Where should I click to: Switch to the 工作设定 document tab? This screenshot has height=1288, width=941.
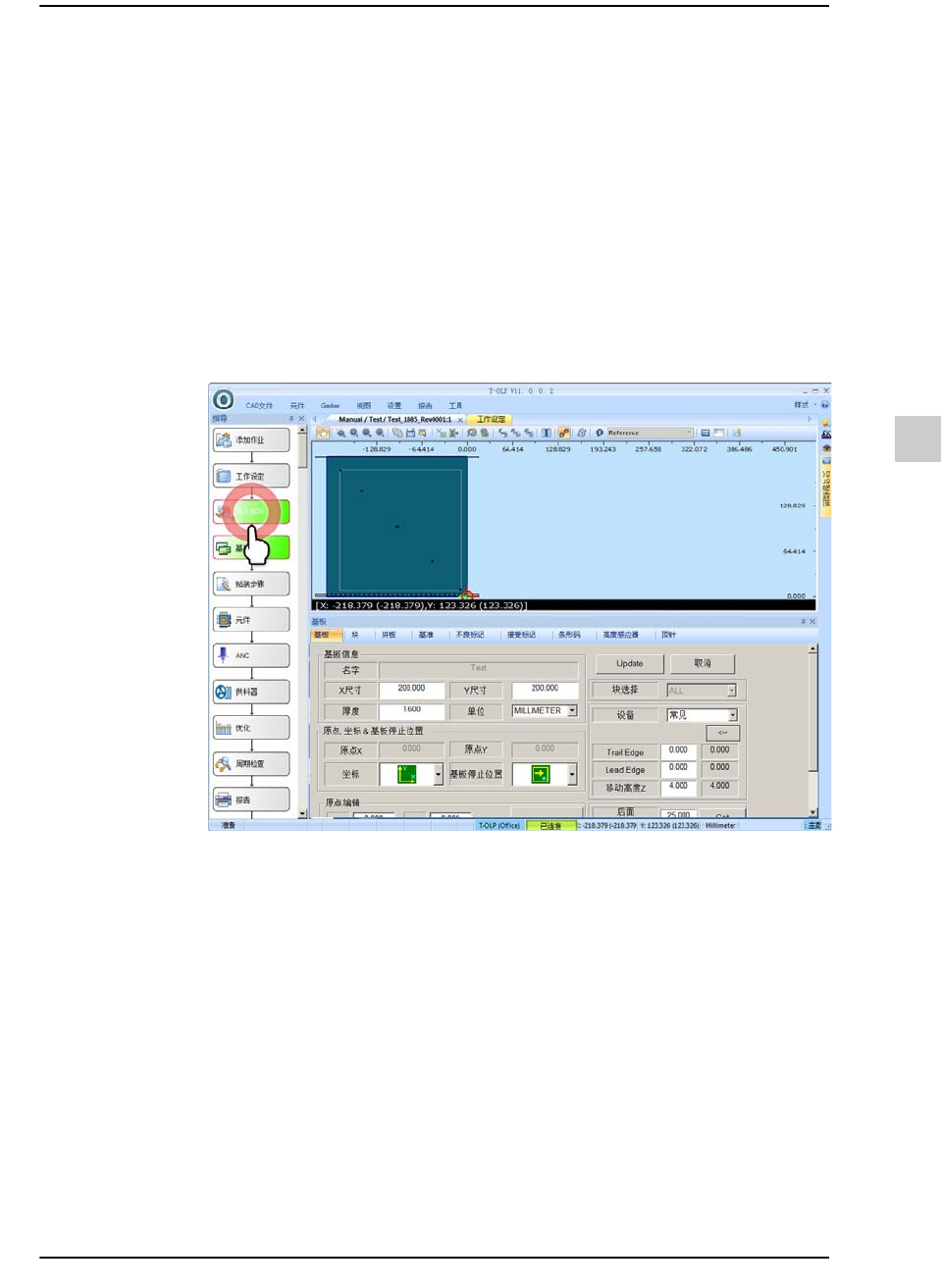(x=492, y=419)
